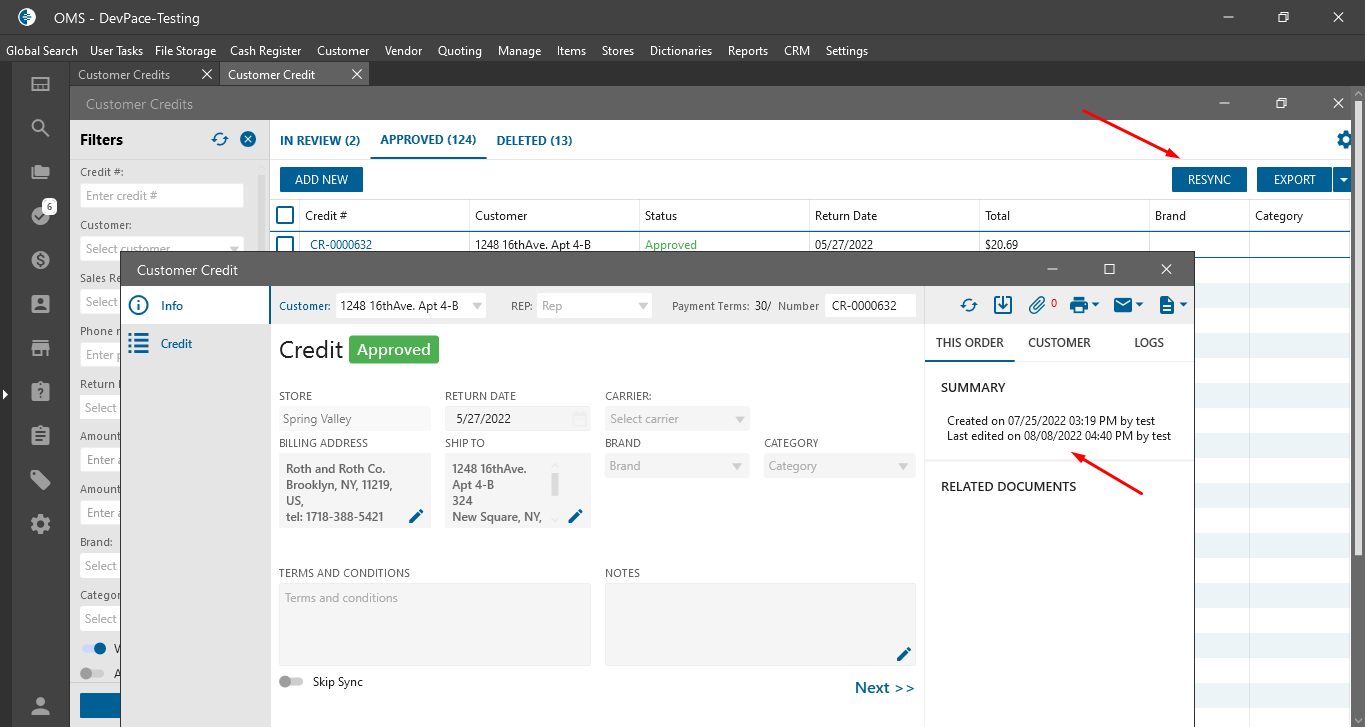Refresh the Customer Credit dialog
The height and width of the screenshot is (727, 1365).
968,305
